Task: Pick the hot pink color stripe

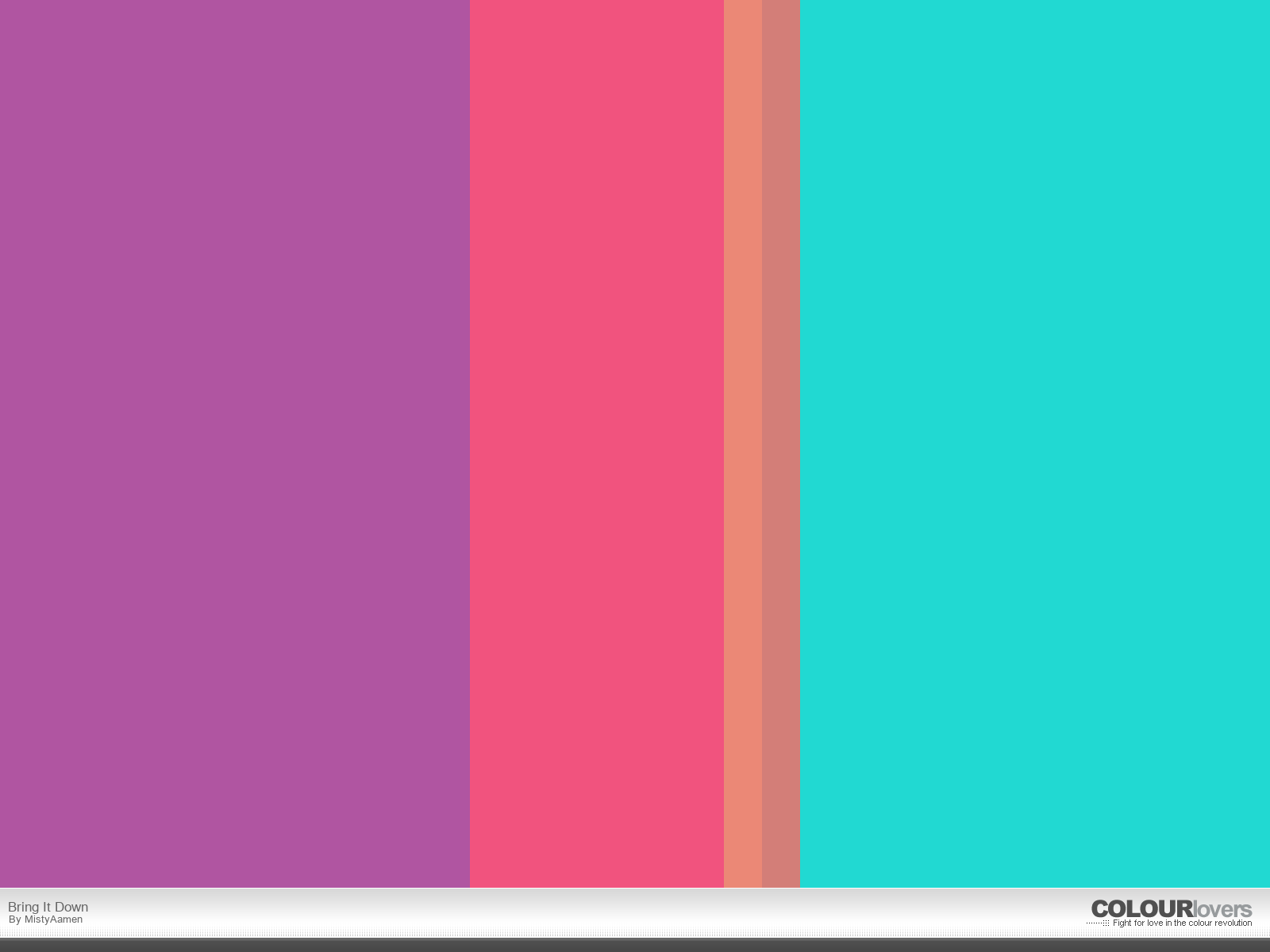Action: pos(596,444)
